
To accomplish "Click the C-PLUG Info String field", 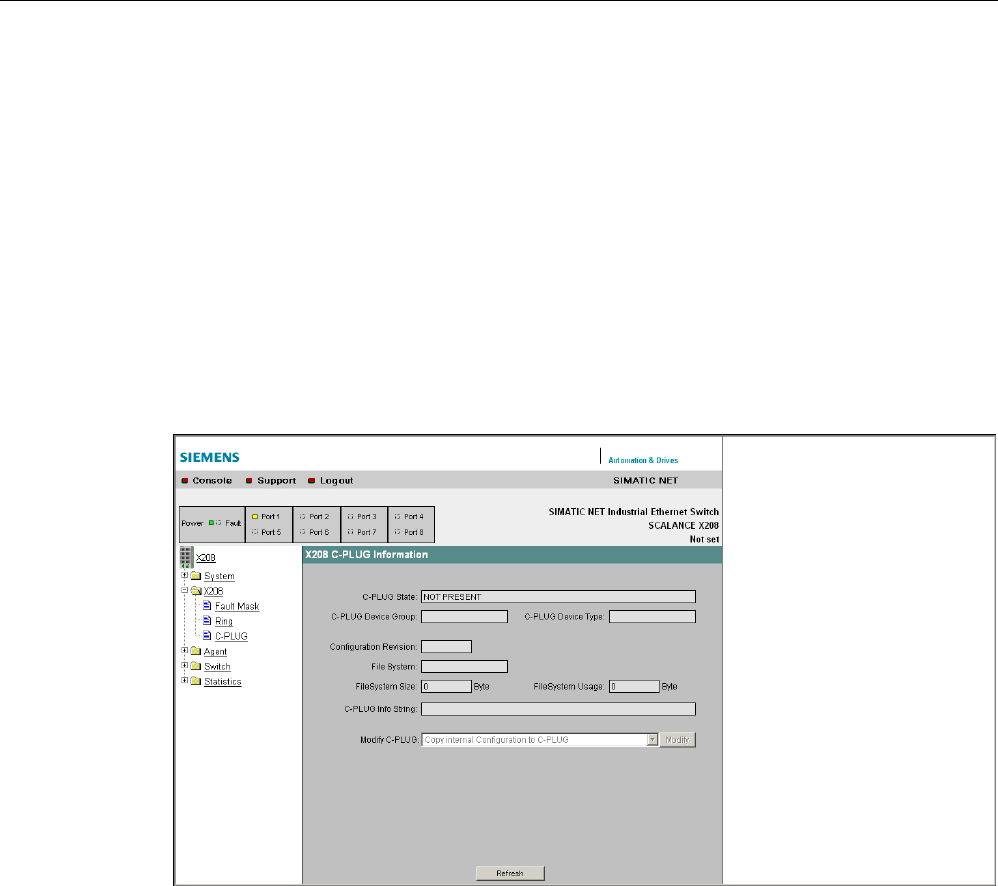I will coord(558,709).
